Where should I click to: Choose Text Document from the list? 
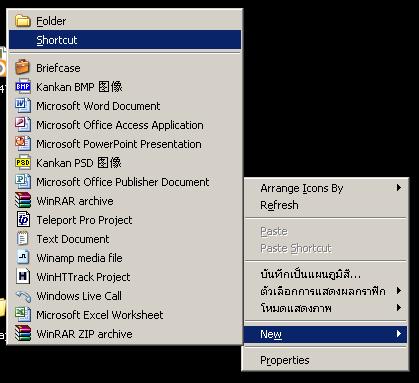pyautogui.click(x=125, y=239)
